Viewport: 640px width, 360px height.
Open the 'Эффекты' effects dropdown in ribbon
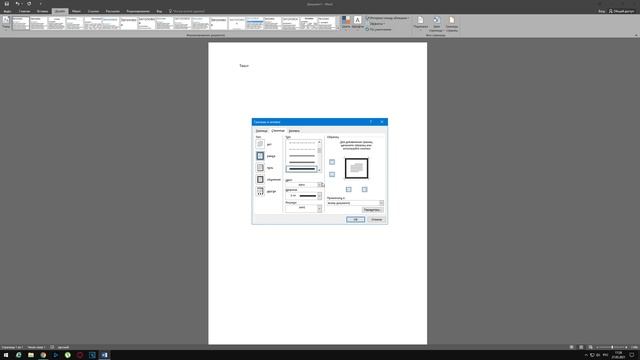(x=376, y=24)
